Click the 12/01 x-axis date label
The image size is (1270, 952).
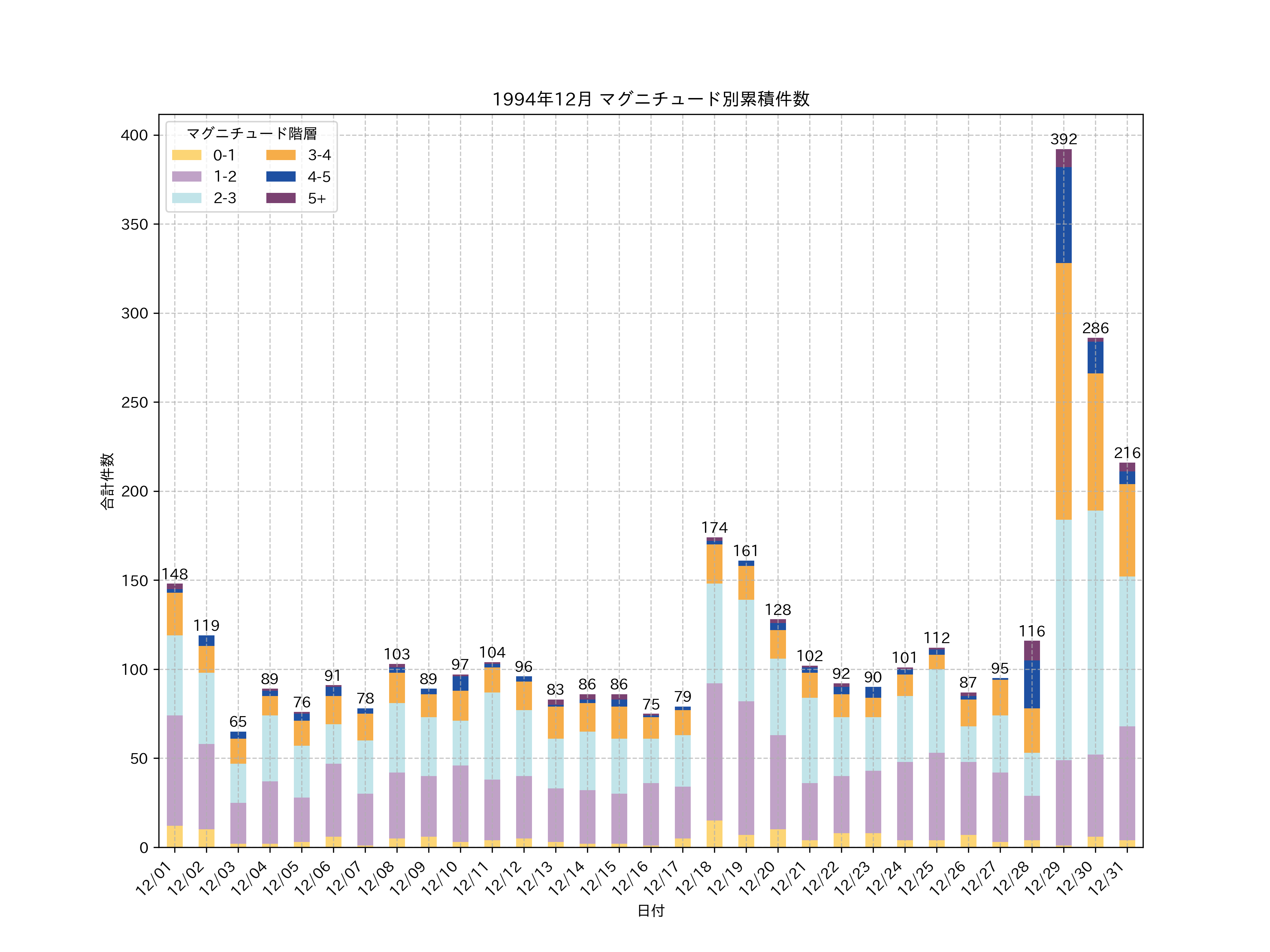[154, 878]
